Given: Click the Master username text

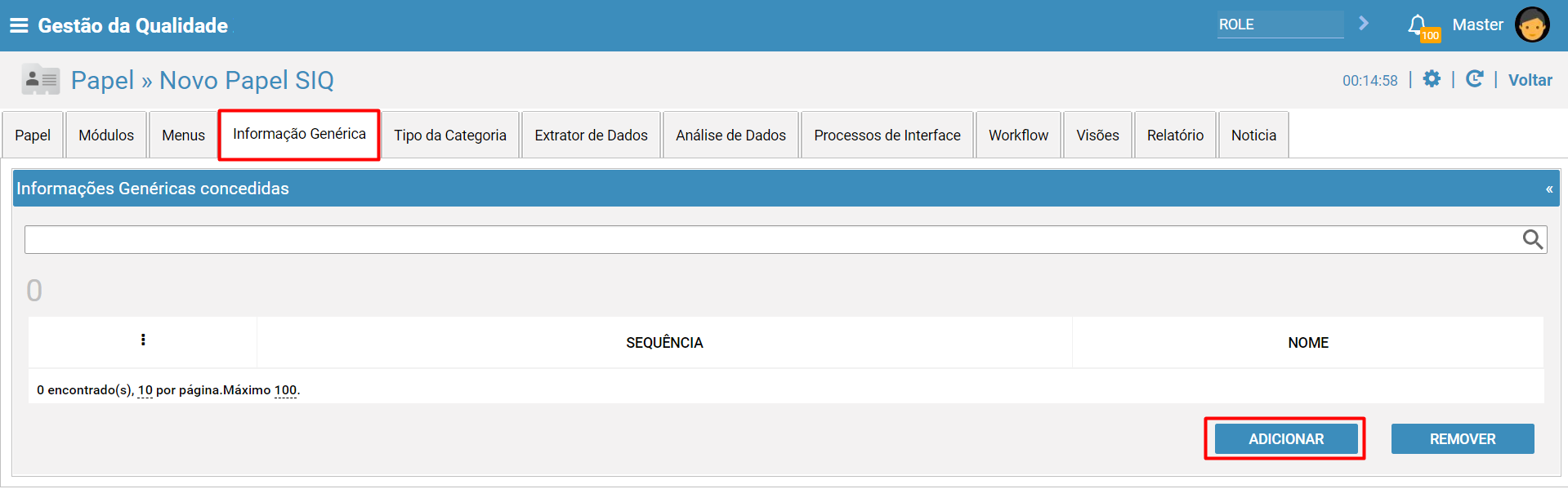Looking at the screenshot, I should pyautogui.click(x=1477, y=24).
